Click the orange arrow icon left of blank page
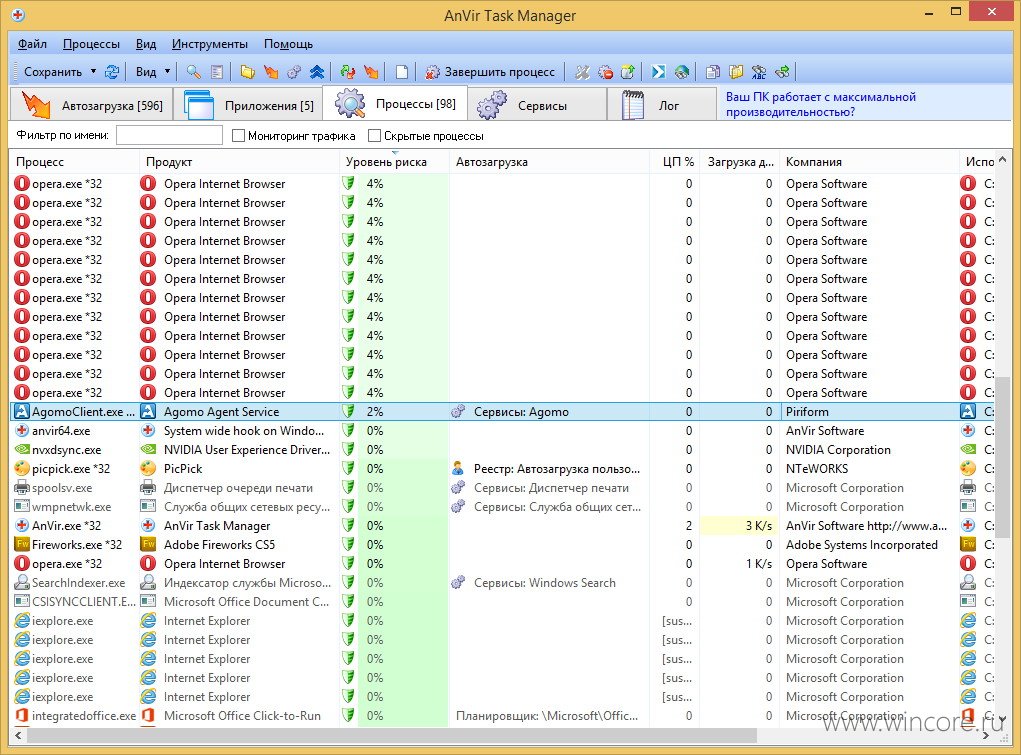Image resolution: width=1021 pixels, height=755 pixels. click(x=371, y=72)
